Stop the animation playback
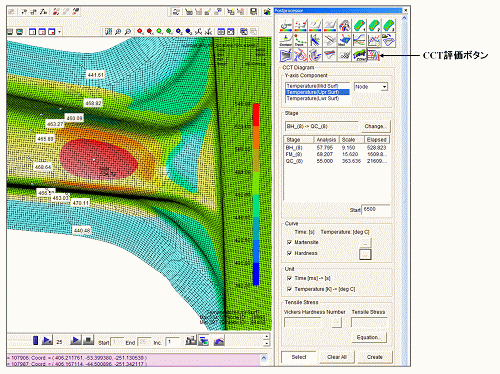 [88, 340]
